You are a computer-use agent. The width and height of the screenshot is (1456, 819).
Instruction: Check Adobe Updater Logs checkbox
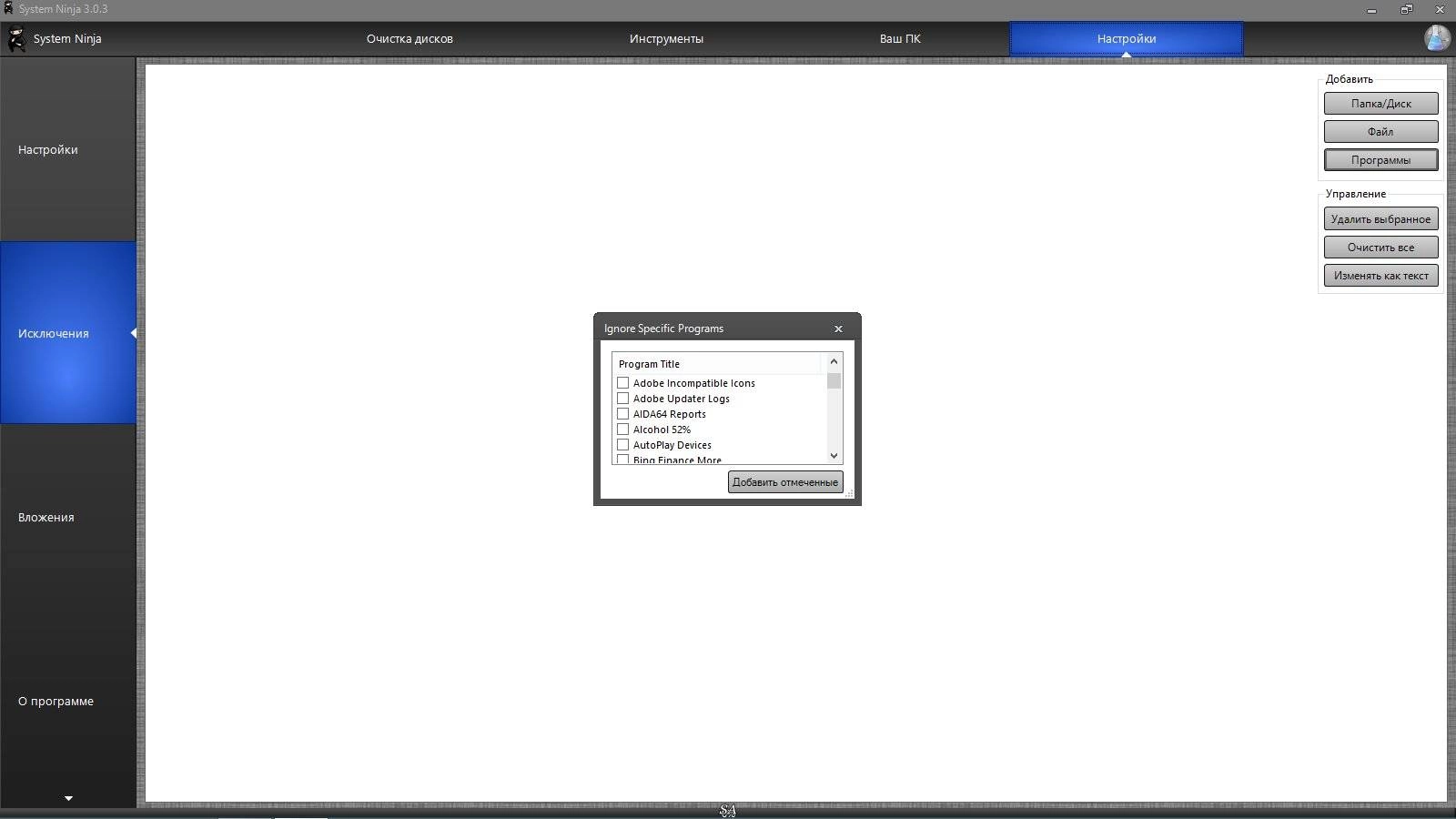click(x=623, y=399)
